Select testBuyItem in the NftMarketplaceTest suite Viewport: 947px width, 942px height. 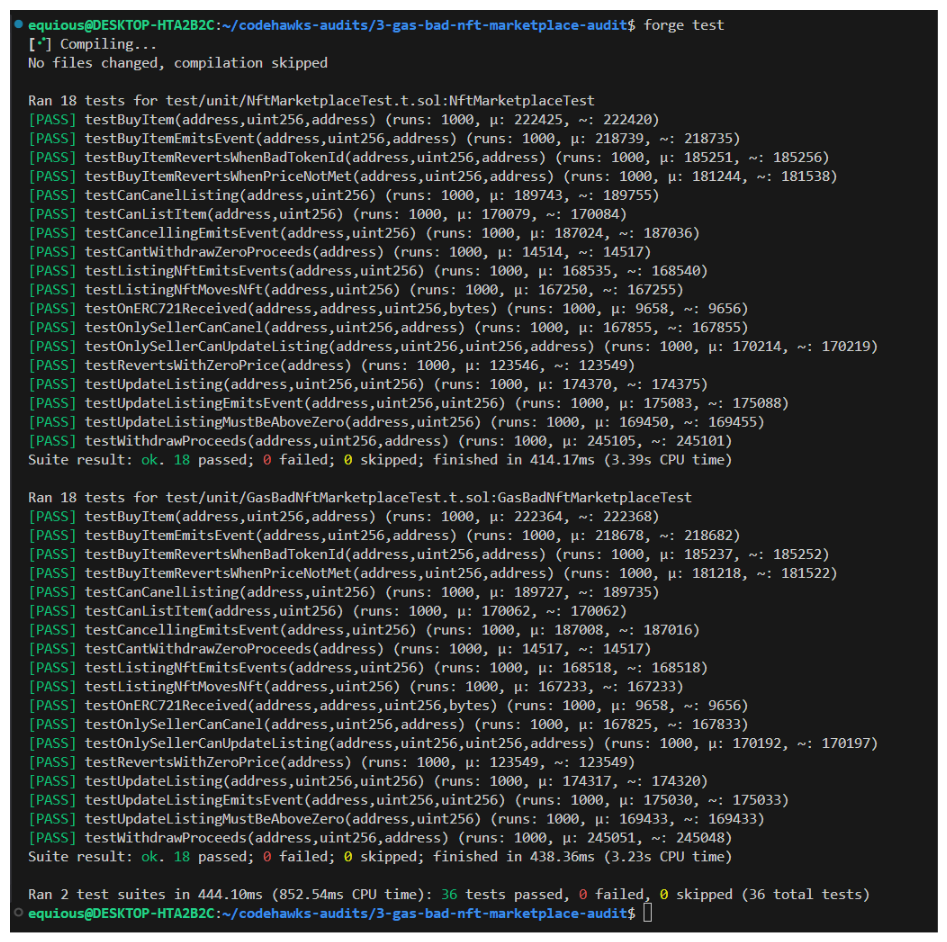click(131, 120)
